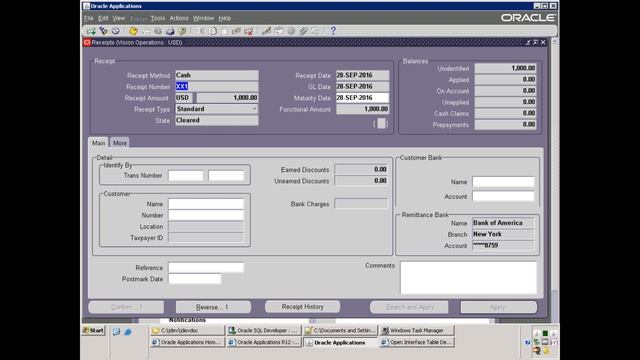Click the first Trans Number field
Image resolution: width=640 pixels, height=360 pixels.
click(x=186, y=176)
